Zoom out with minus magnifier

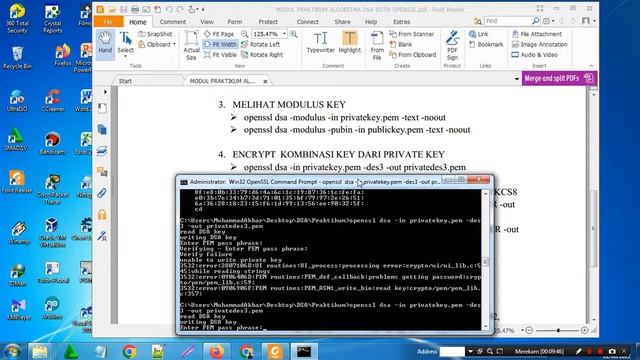click(244, 34)
